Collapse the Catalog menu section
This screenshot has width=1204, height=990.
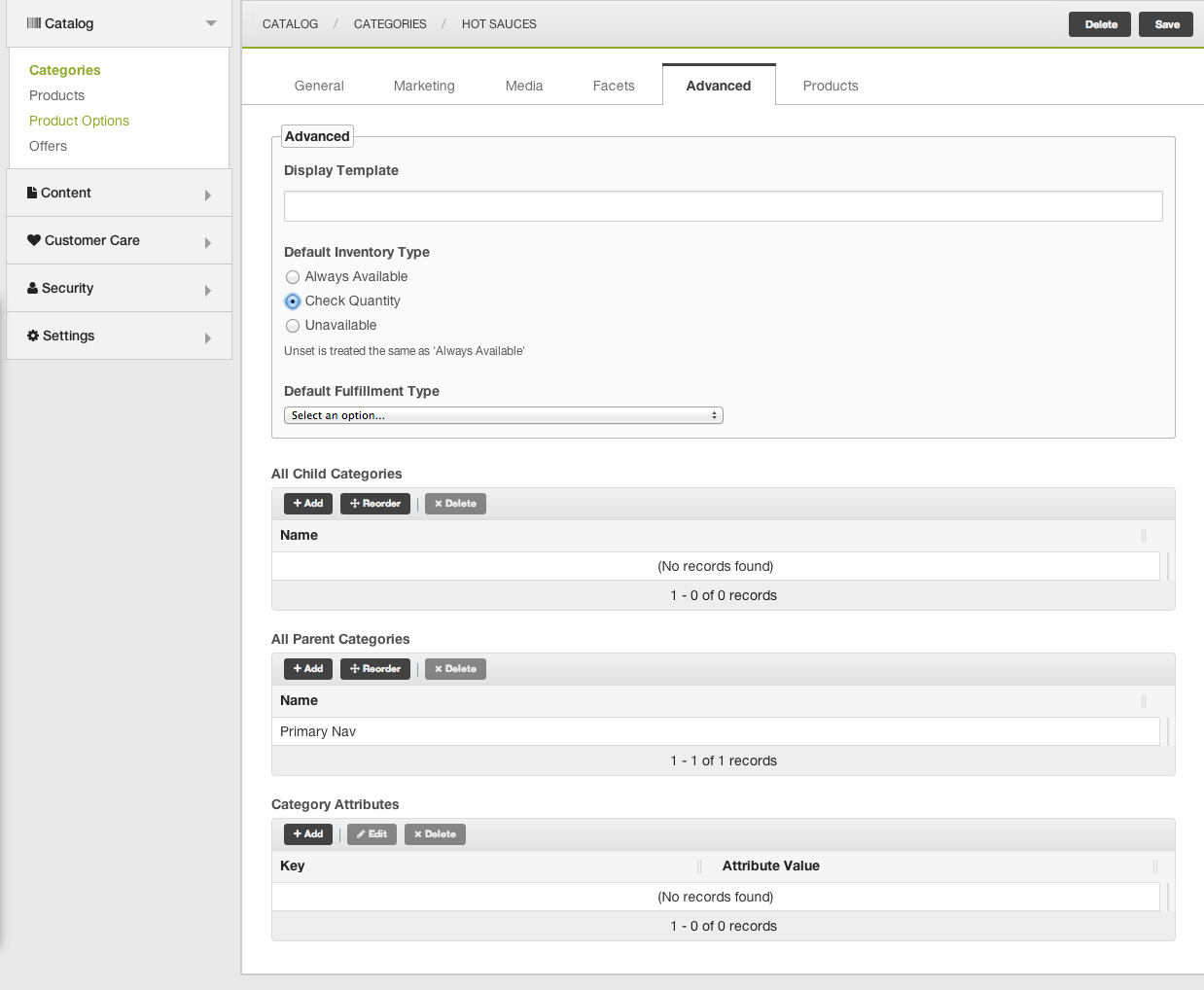[x=211, y=23]
